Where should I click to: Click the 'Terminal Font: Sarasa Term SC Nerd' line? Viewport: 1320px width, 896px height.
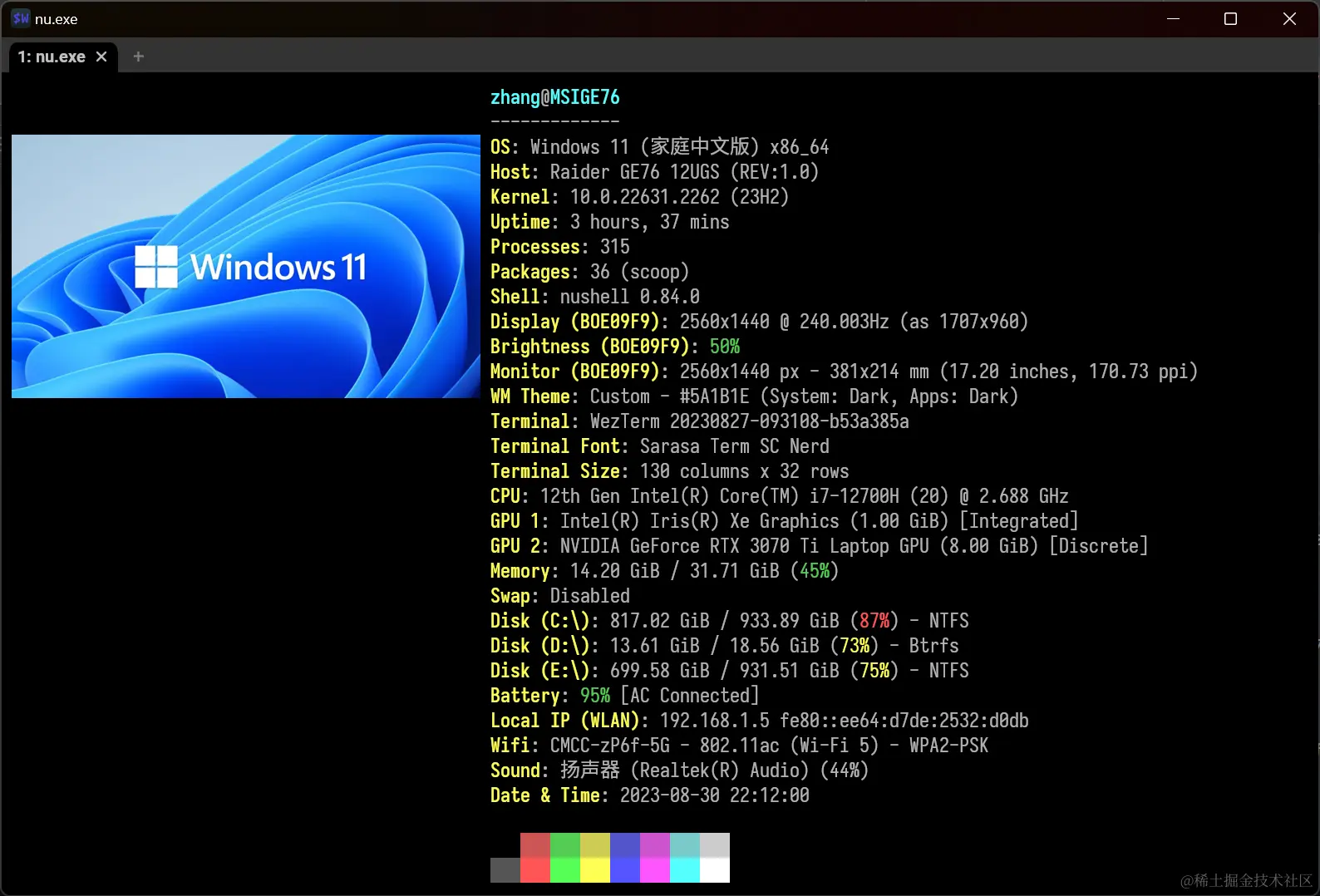pyautogui.click(x=659, y=446)
